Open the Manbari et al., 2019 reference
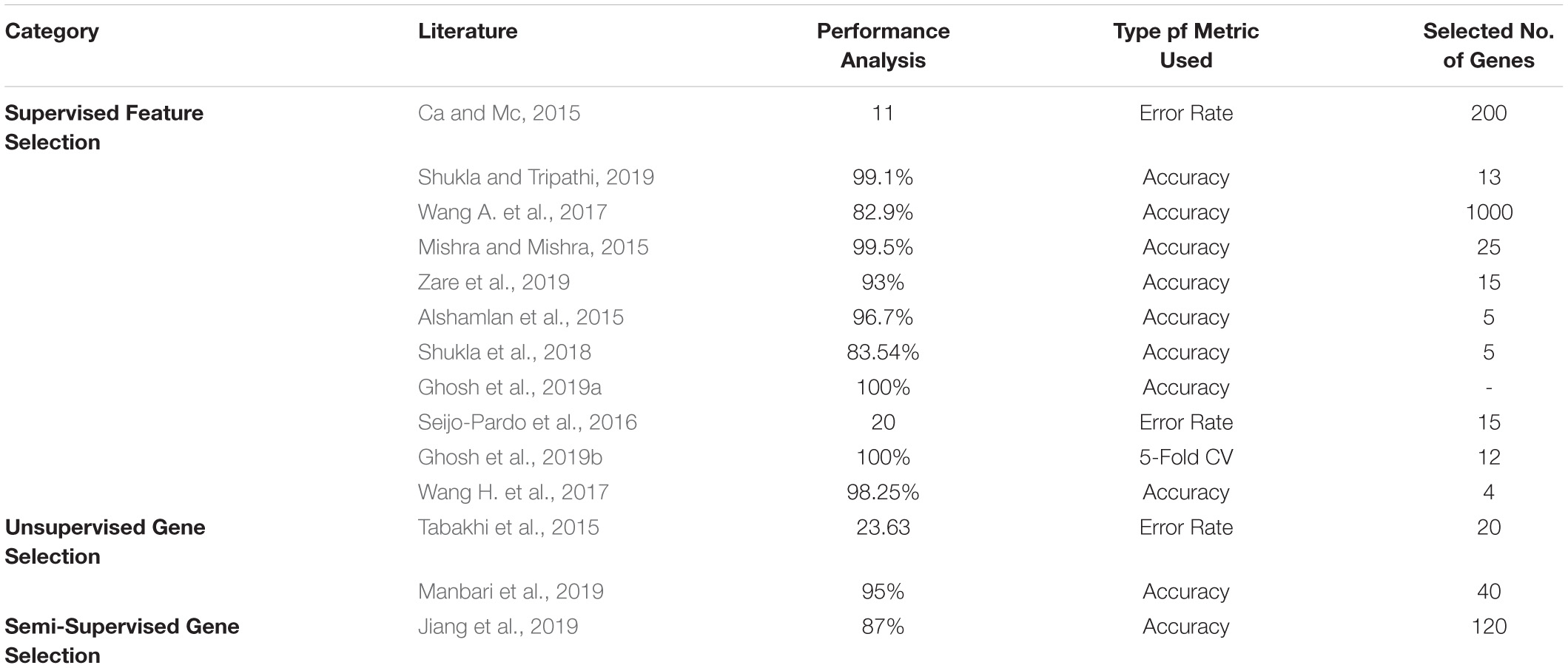 pyautogui.click(x=511, y=592)
